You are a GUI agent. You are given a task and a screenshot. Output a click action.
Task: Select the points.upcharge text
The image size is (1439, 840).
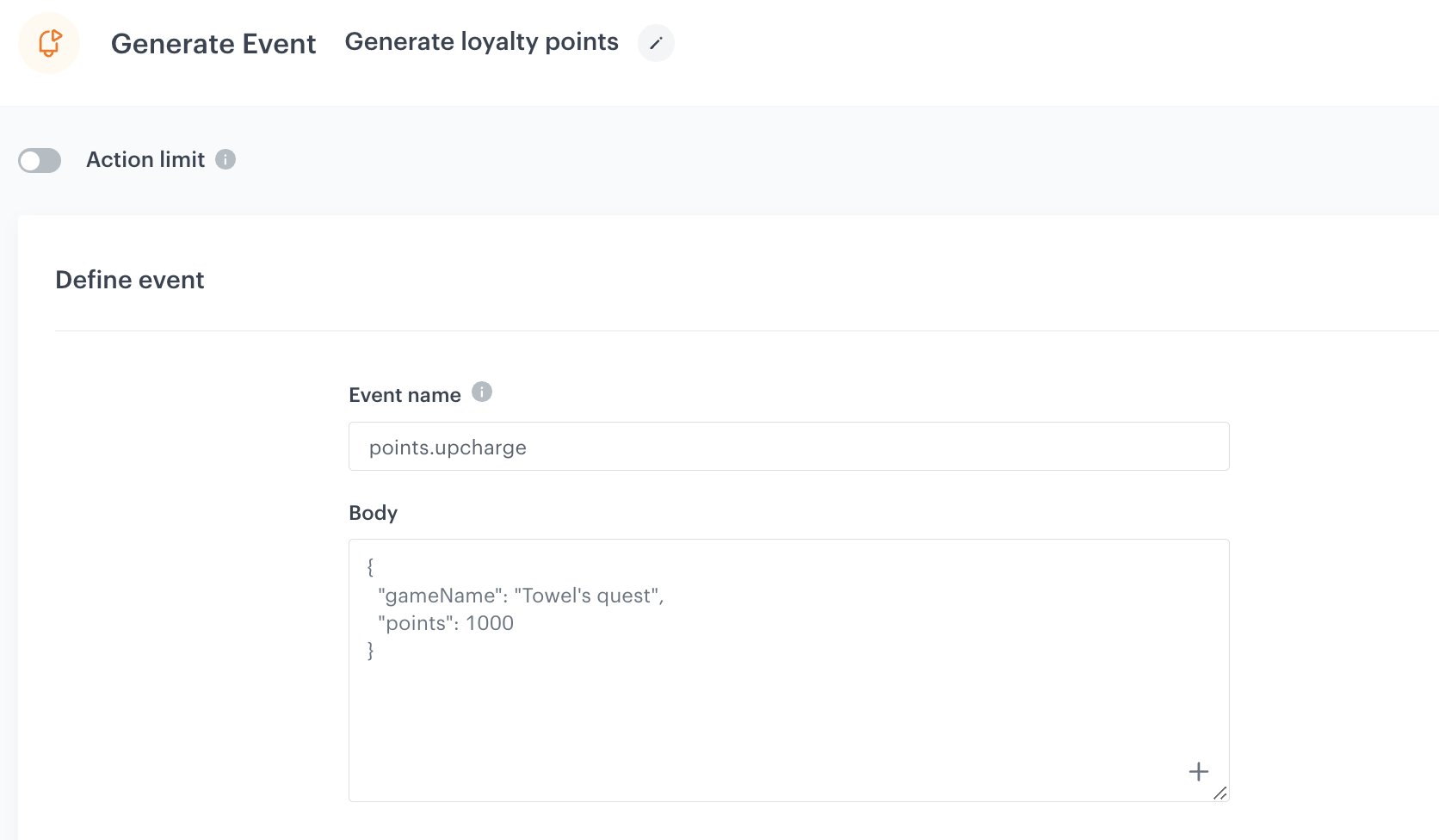(448, 447)
